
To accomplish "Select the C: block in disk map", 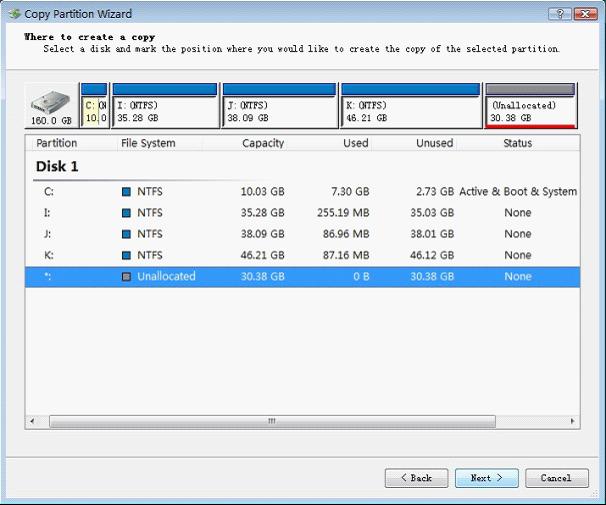I will [93, 111].
